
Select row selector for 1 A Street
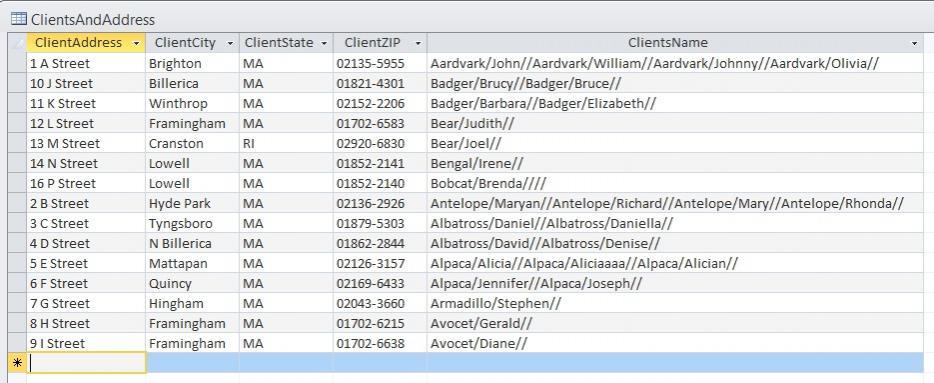[x=17, y=64]
